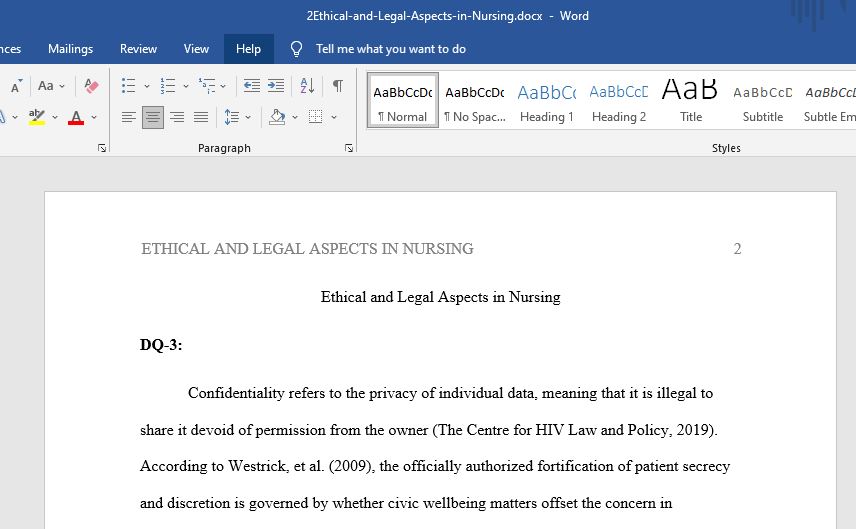
Task: Increase the paragraph indent
Action: 276,86
